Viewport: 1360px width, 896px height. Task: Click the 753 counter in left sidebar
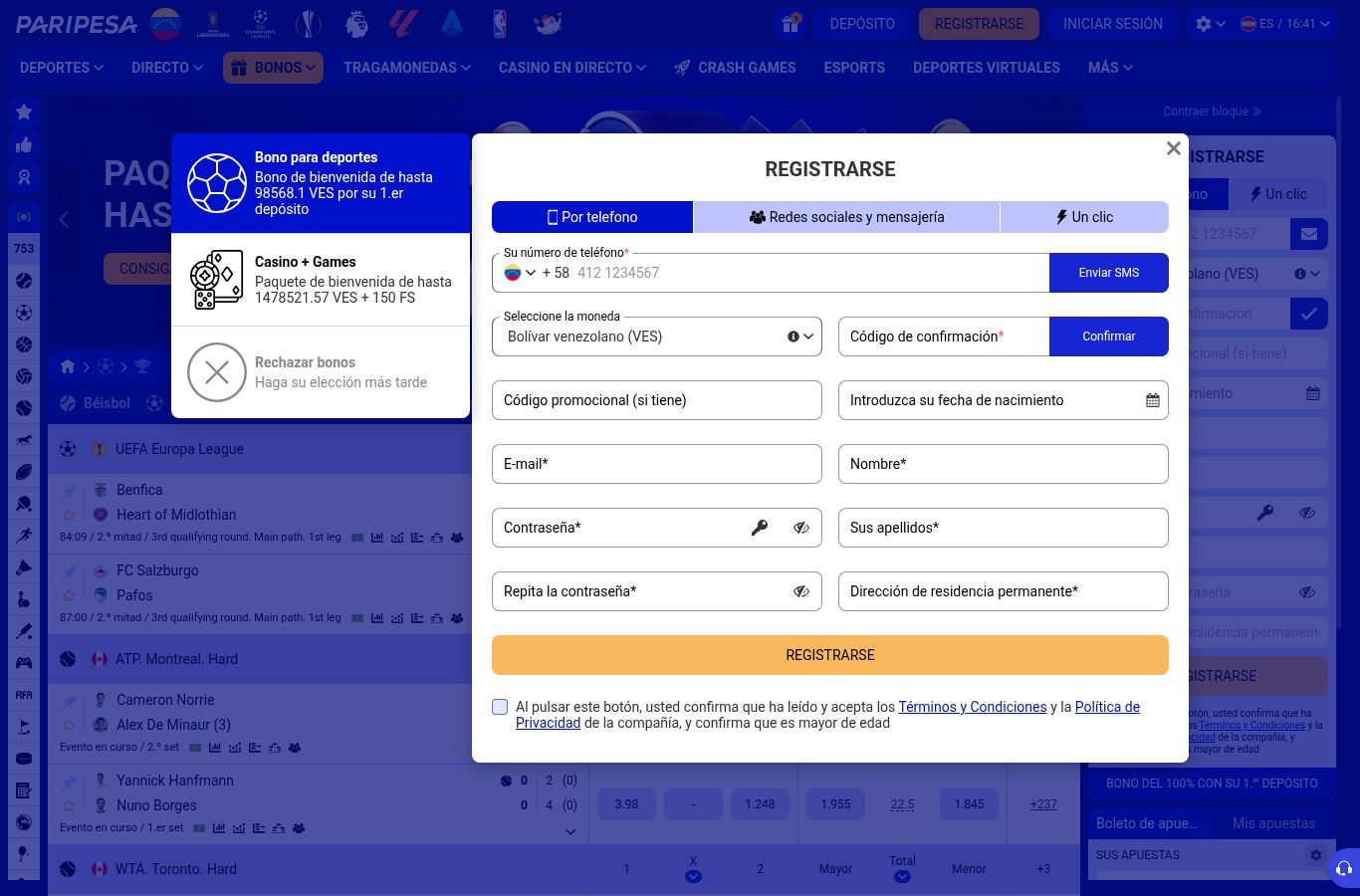pyautogui.click(x=24, y=249)
